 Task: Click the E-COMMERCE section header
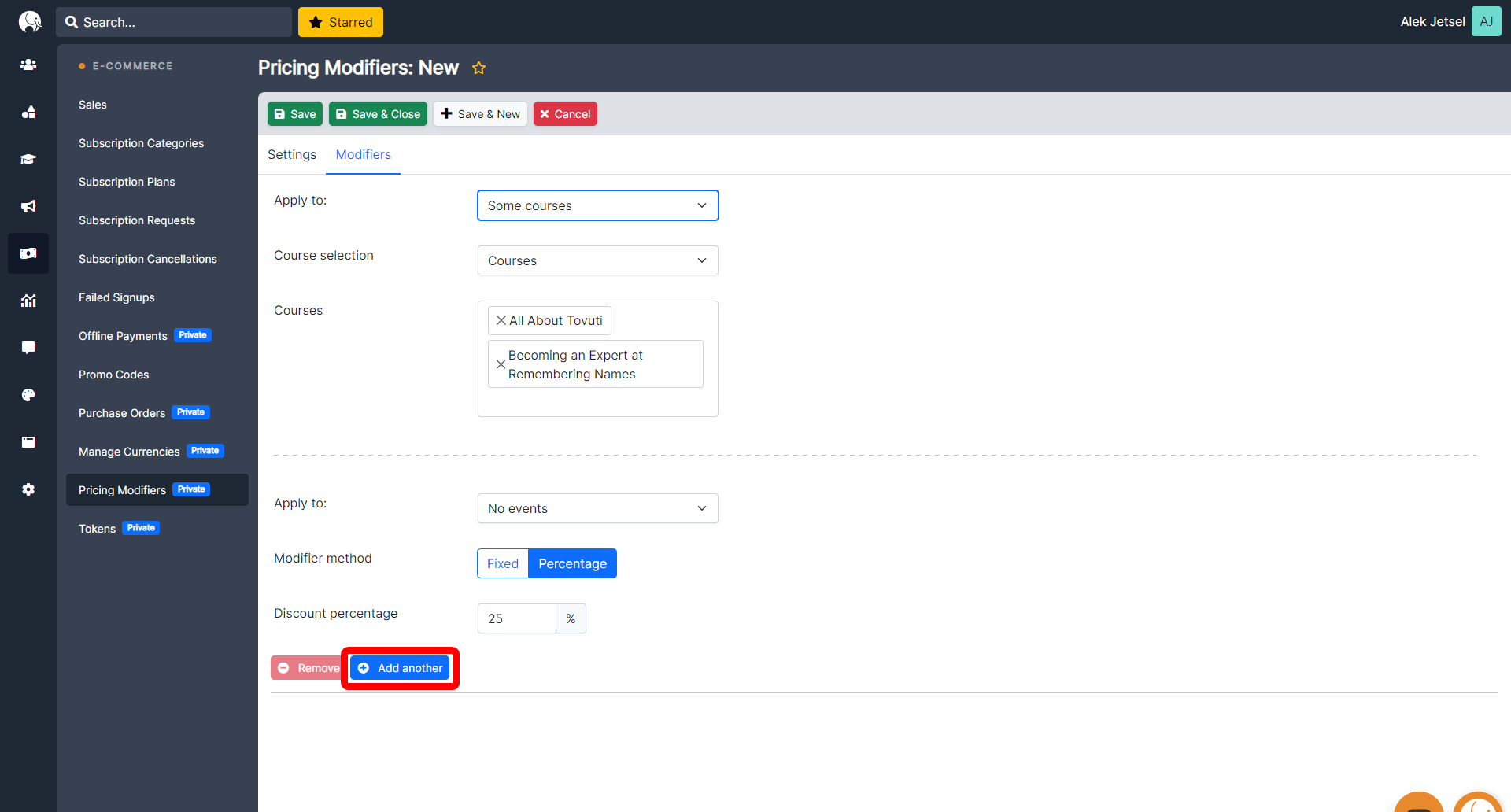132,66
